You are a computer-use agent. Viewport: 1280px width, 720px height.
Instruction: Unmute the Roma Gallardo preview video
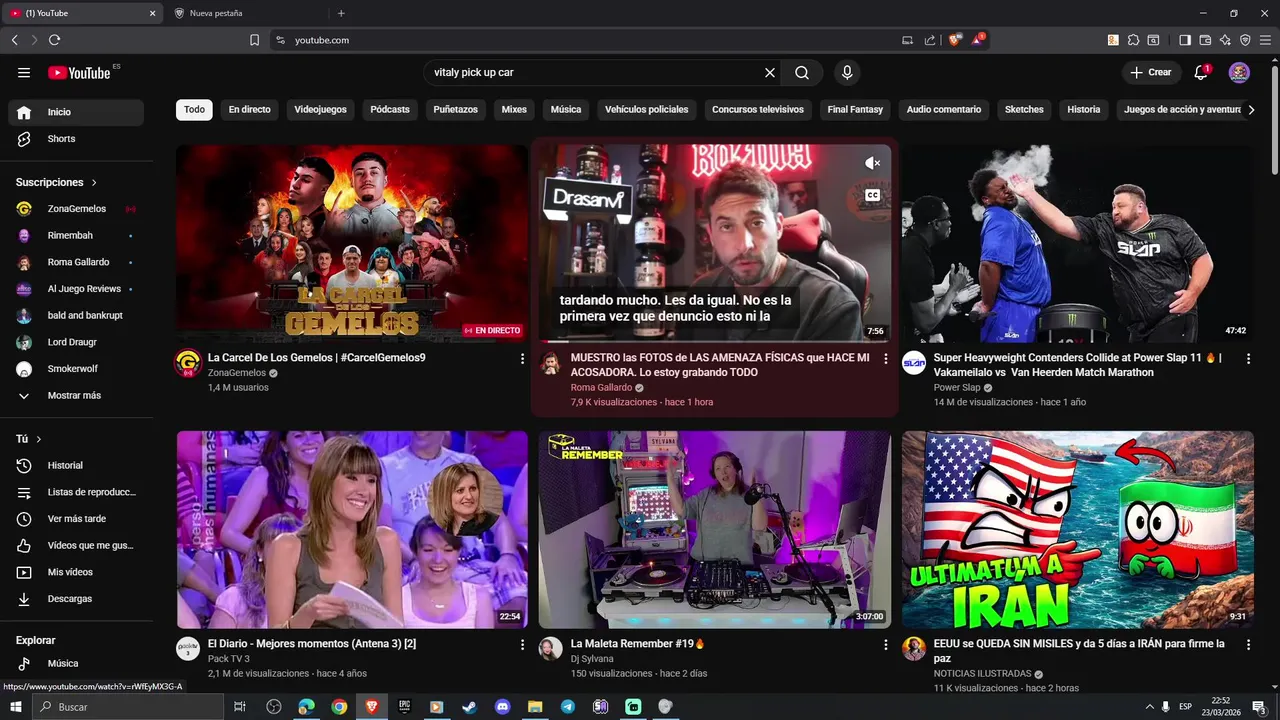872,163
